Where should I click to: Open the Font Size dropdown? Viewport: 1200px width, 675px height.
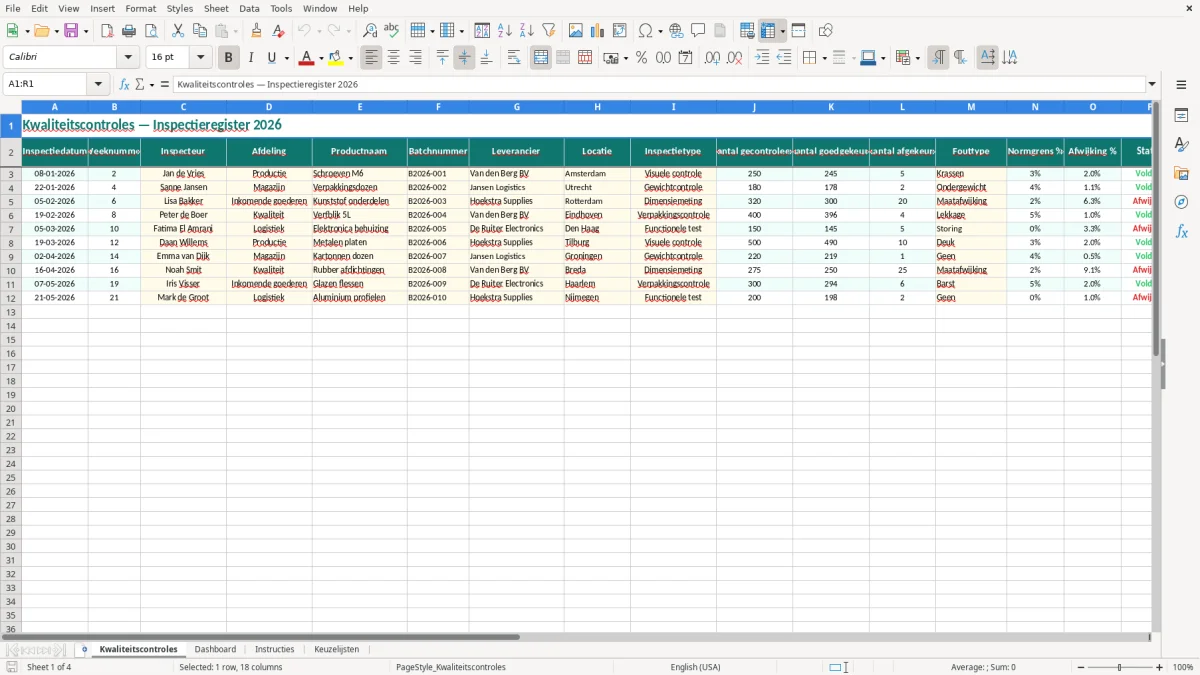point(200,58)
